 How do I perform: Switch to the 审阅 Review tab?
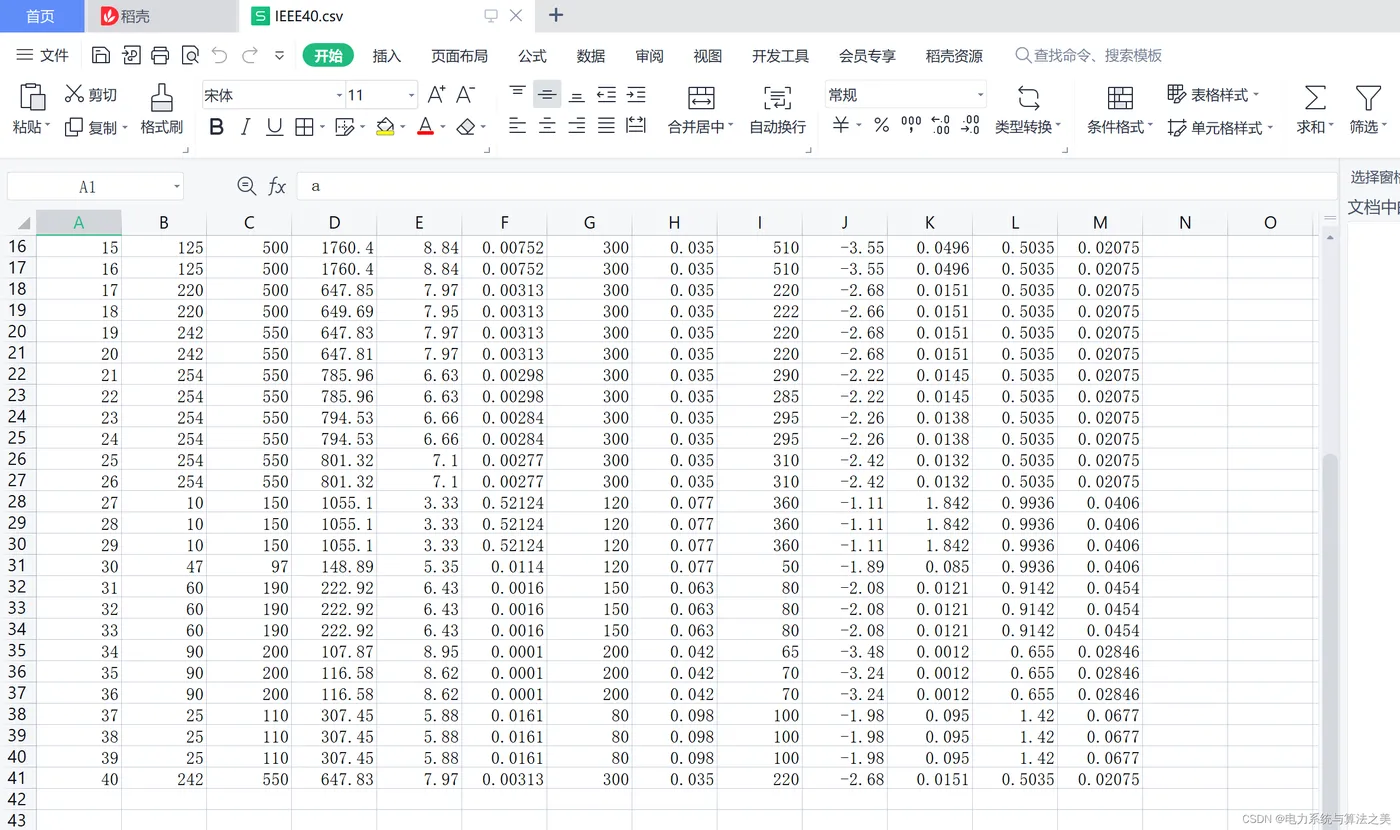(x=649, y=56)
